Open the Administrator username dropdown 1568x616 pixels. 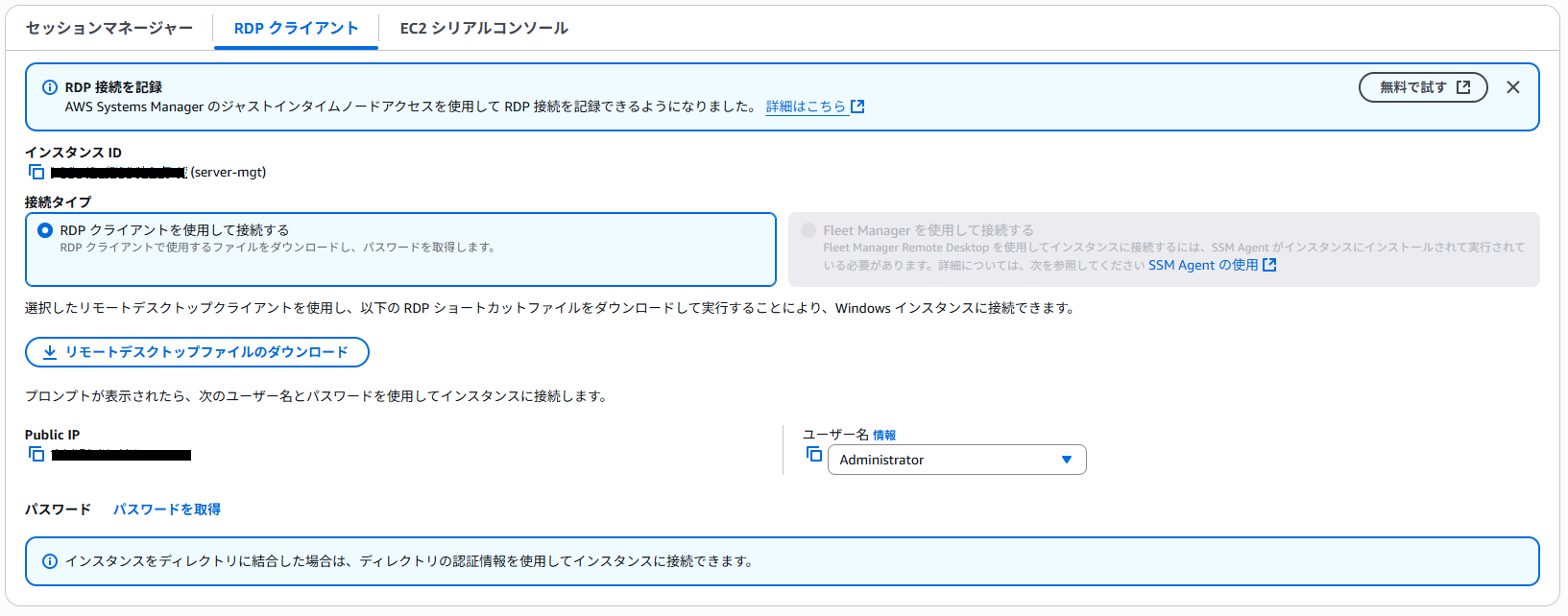tap(955, 460)
